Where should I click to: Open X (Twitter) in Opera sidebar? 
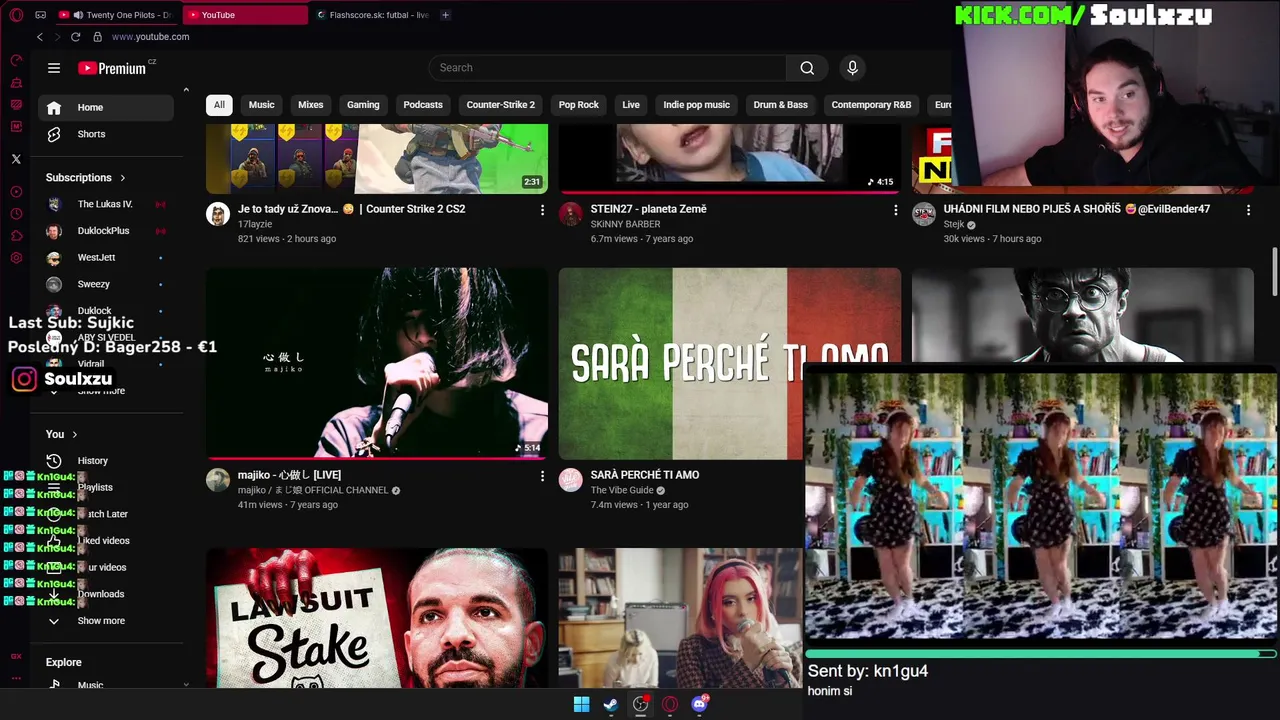point(16,159)
